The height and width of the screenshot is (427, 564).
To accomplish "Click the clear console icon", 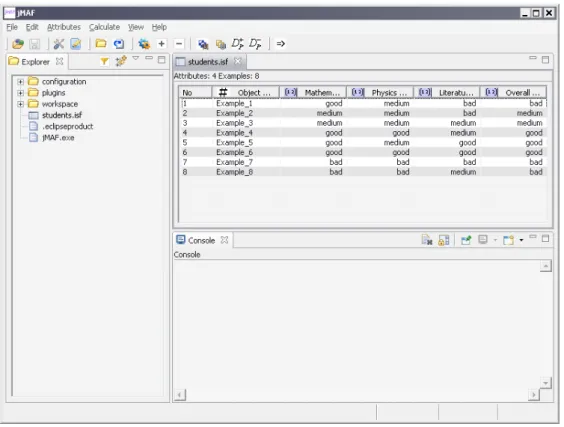I will point(427,240).
